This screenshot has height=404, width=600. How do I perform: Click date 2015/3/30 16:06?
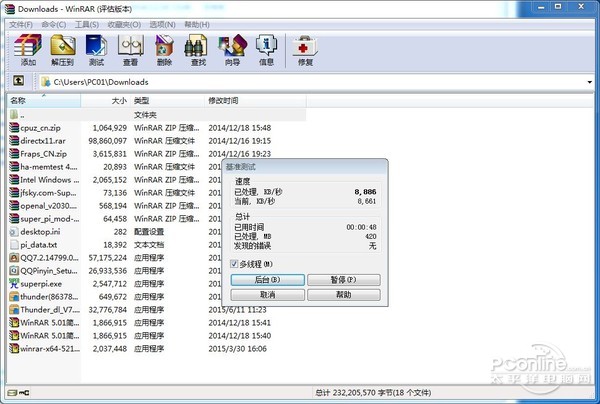[x=237, y=349]
